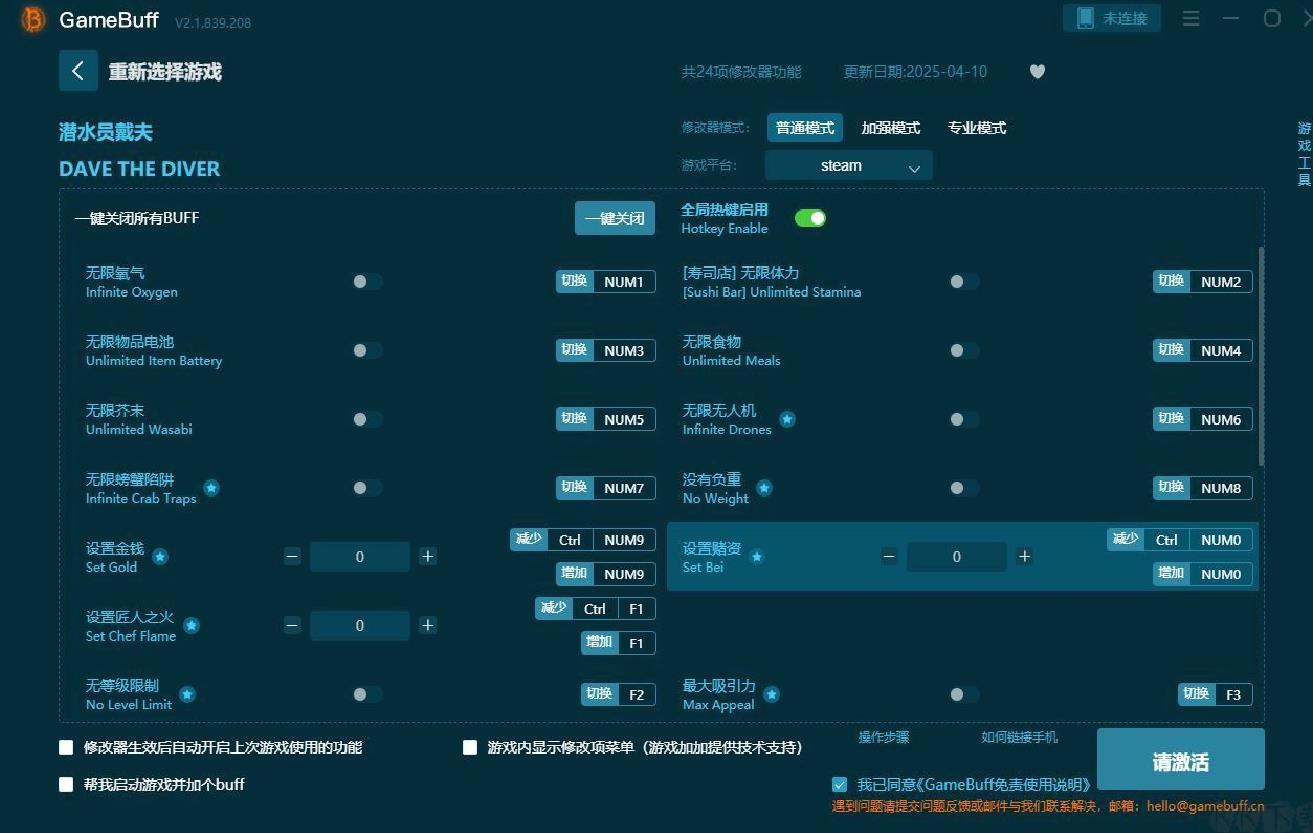Click the NUM2 hotkey for Unlimited Stamina
The height and width of the screenshot is (833, 1313).
[x=1221, y=282]
